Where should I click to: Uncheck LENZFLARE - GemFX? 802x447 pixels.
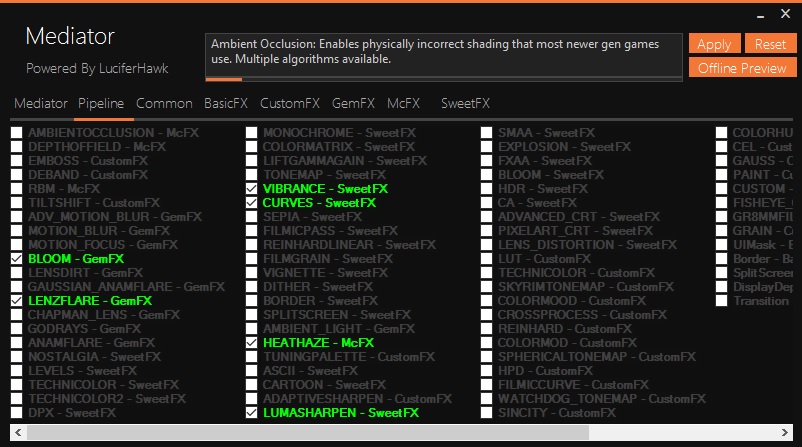(x=17, y=301)
